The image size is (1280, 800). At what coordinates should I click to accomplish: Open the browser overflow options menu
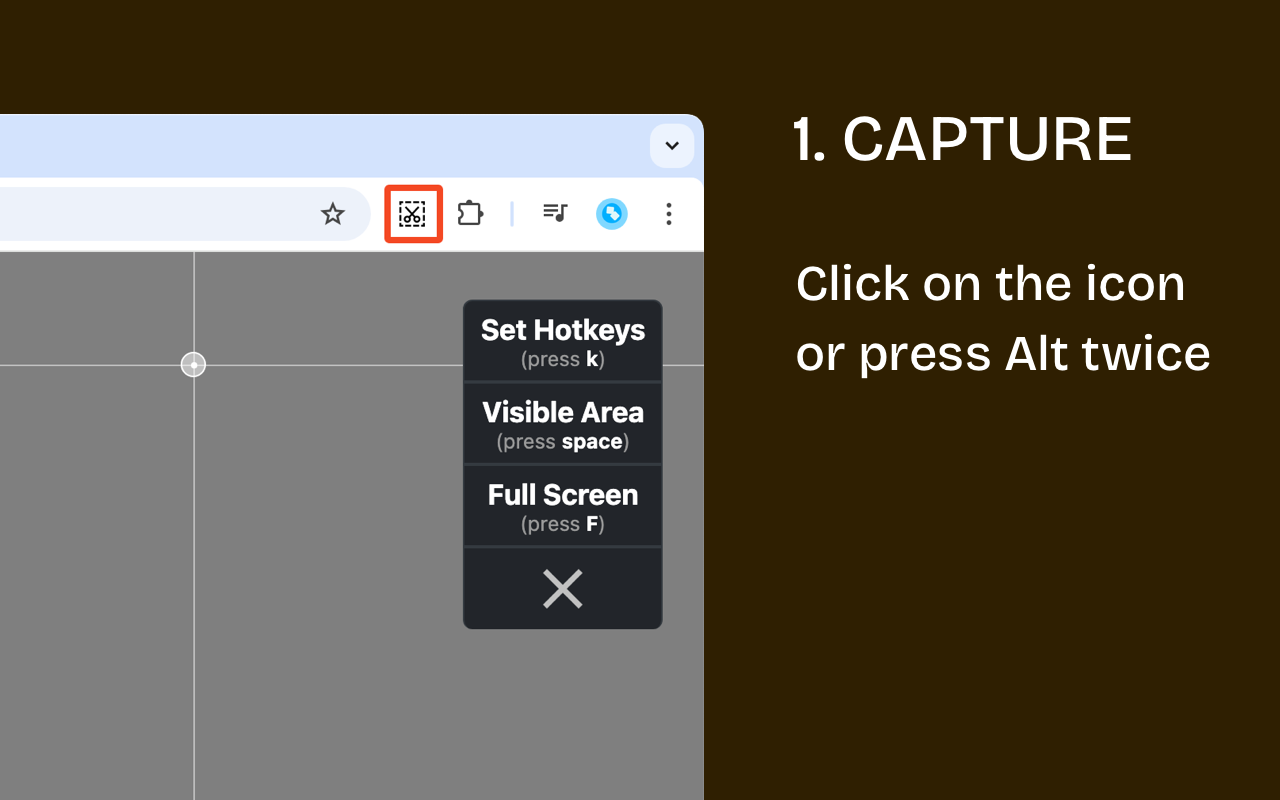click(668, 213)
